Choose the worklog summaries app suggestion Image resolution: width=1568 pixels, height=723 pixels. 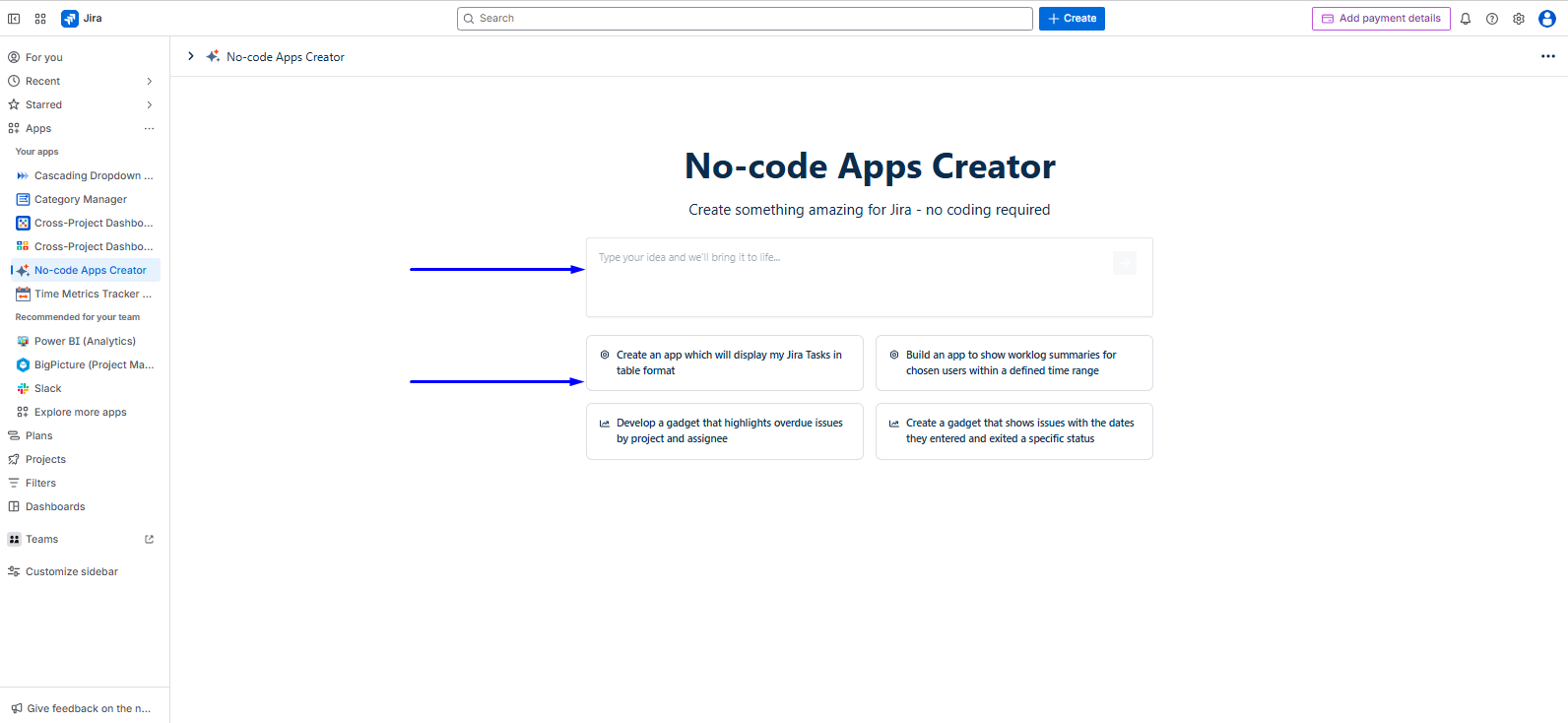click(1014, 362)
